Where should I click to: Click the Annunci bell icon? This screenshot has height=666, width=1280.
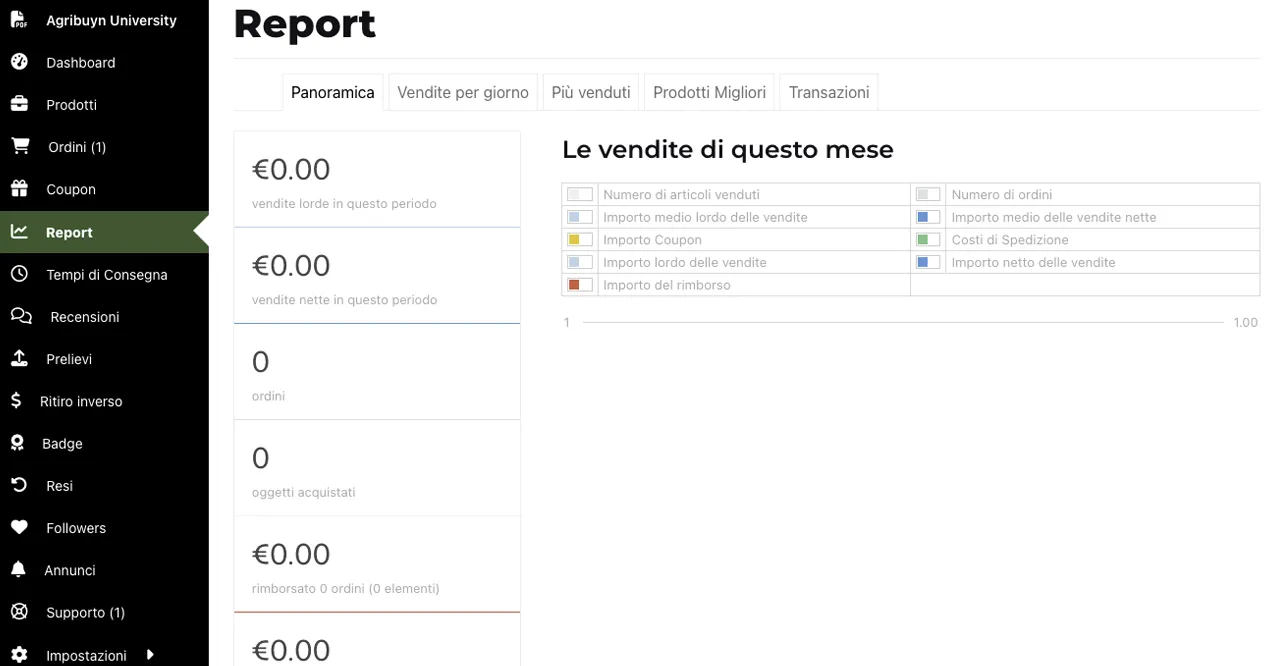pos(18,569)
